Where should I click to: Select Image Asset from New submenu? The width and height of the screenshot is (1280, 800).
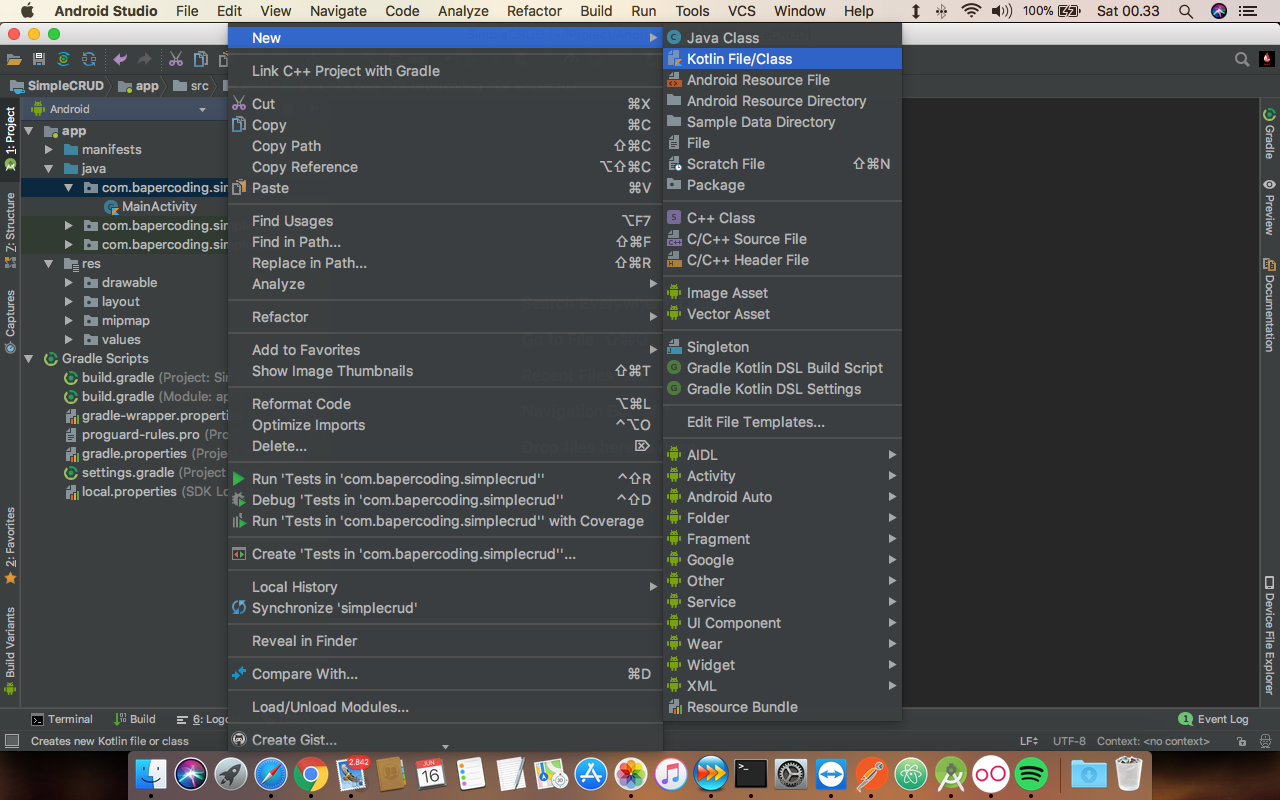coord(782,293)
